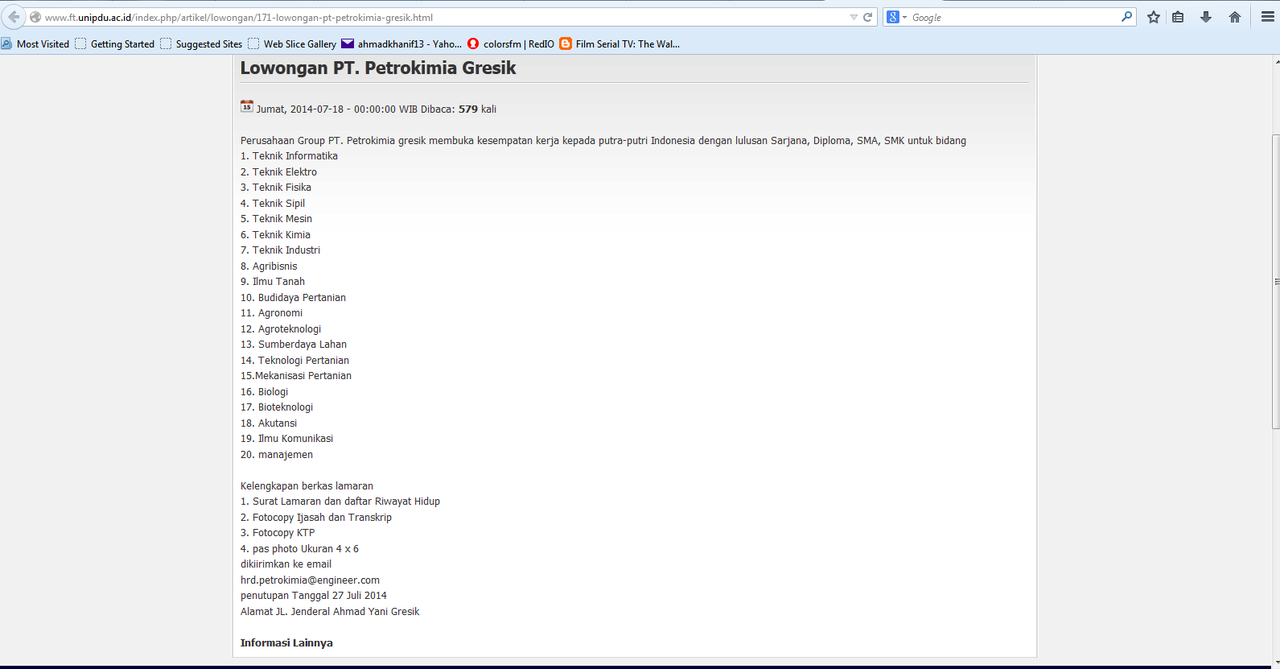Open the colorsfm RedIO bookmark

pyautogui.click(x=510, y=44)
